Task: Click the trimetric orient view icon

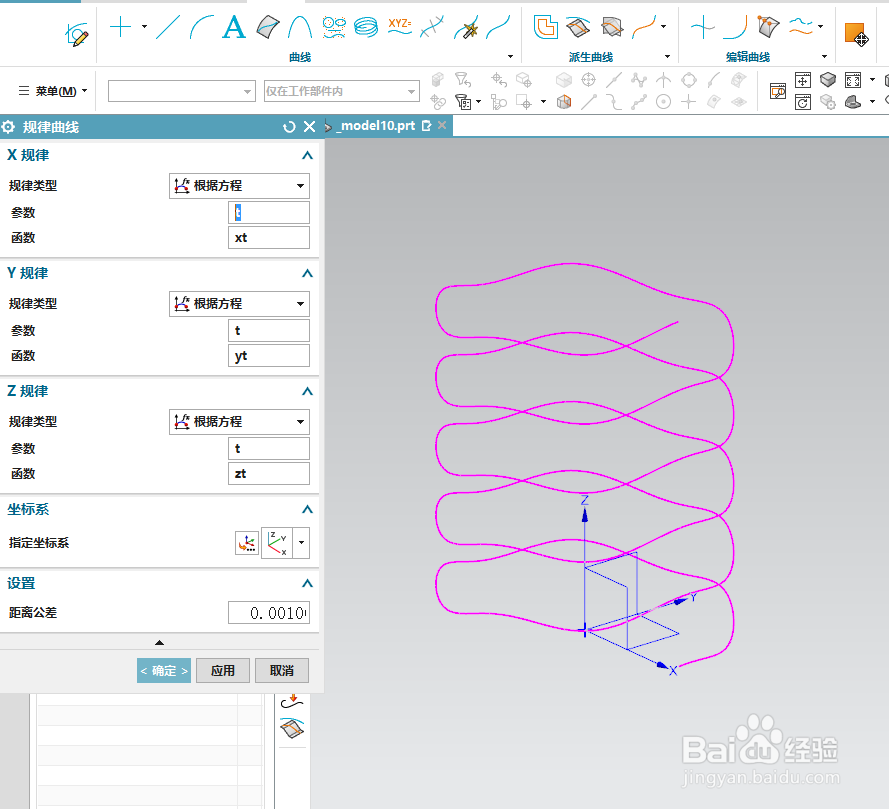Action: pyautogui.click(x=853, y=102)
